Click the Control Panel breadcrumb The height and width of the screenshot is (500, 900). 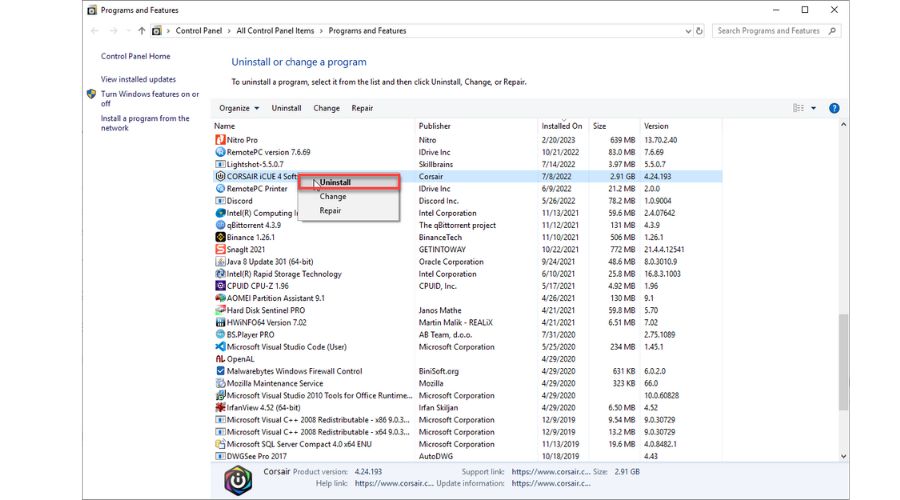(199, 31)
